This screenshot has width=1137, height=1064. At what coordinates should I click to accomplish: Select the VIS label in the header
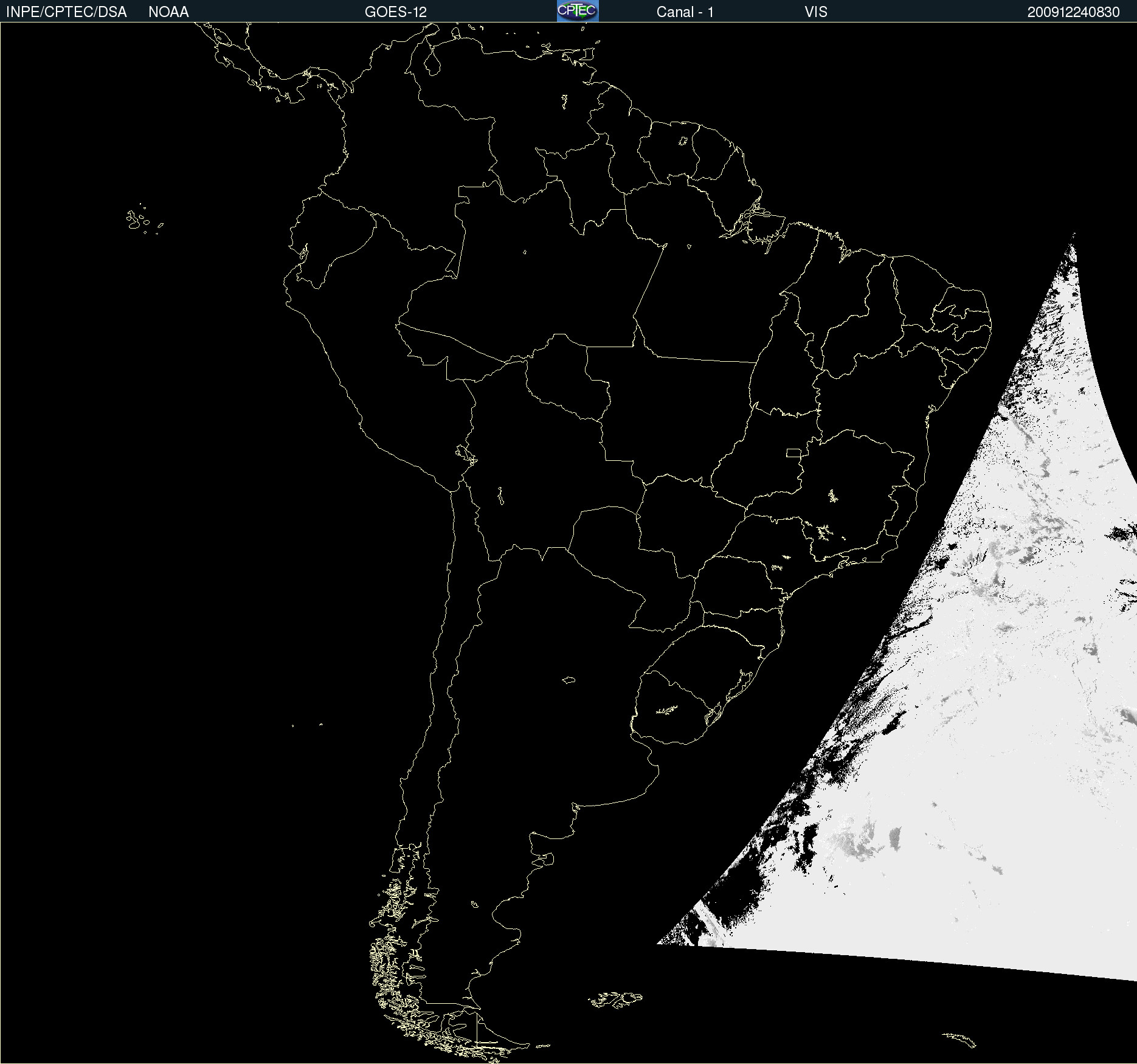click(816, 12)
